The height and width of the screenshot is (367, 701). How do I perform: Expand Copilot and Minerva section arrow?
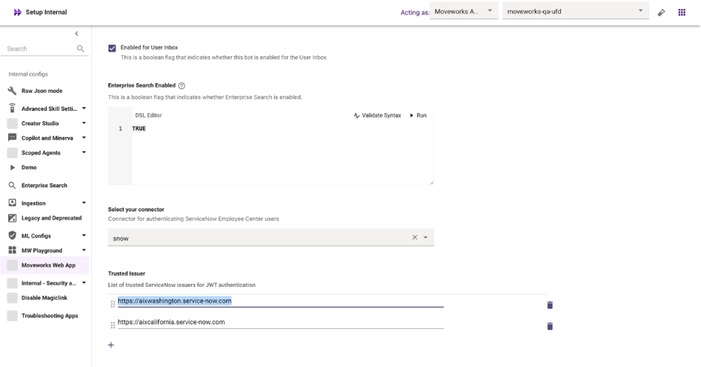click(x=84, y=138)
